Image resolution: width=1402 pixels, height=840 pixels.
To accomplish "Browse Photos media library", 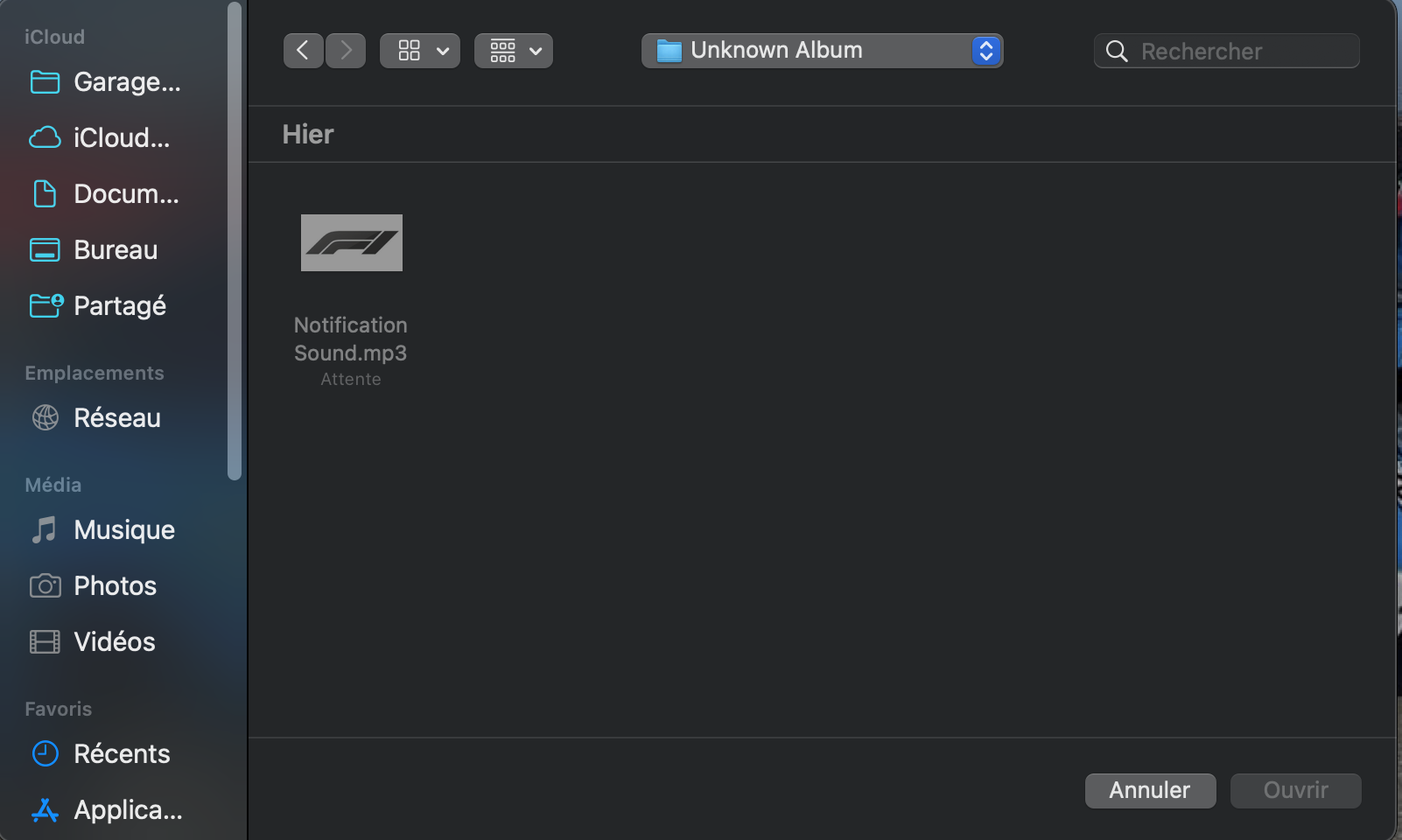I will click(x=93, y=586).
